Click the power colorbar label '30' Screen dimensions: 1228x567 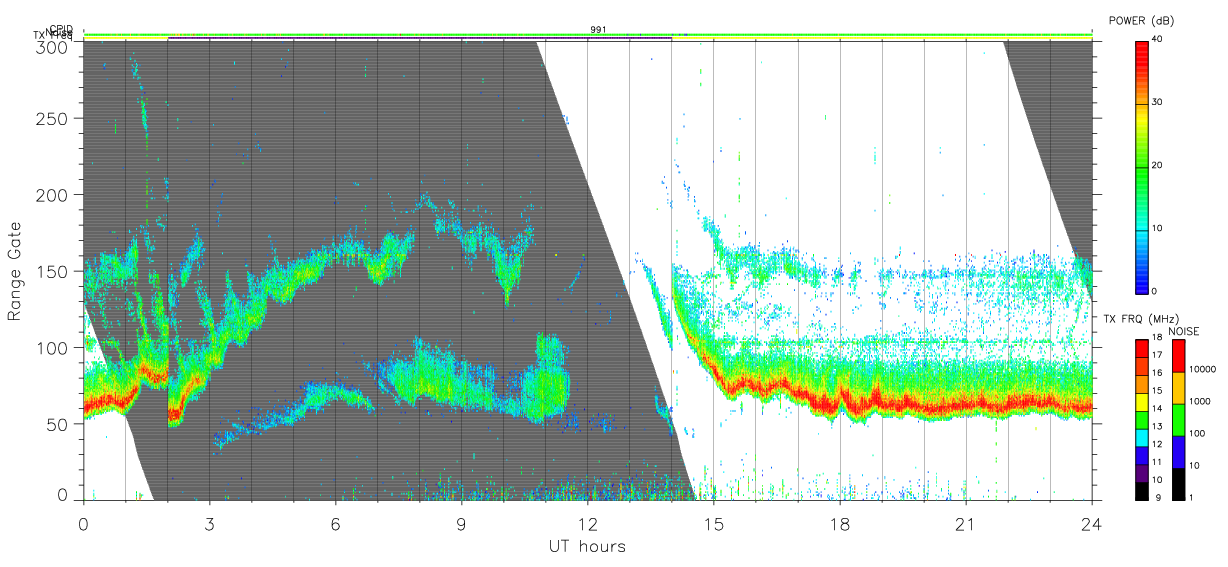(x=1157, y=103)
